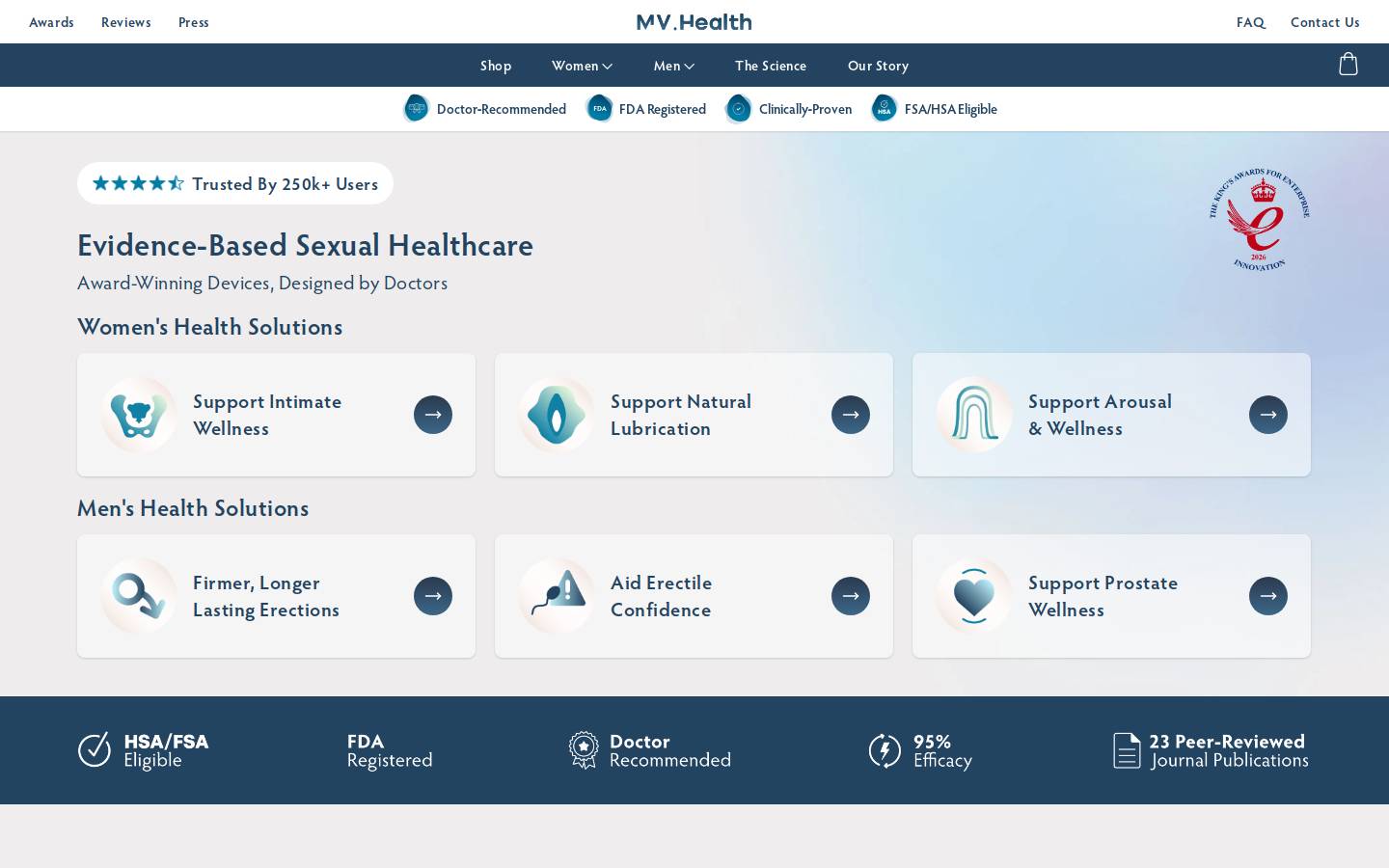Click the 23 Peer-Reviewed Journal Publications text
The width and height of the screenshot is (1389, 868).
(1229, 750)
